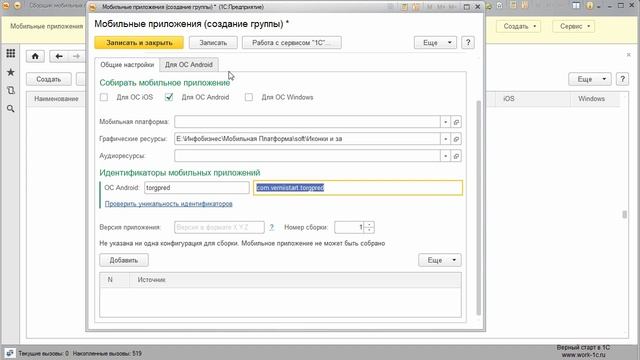
Task: Go to the Home page icon
Action: tap(35, 56)
